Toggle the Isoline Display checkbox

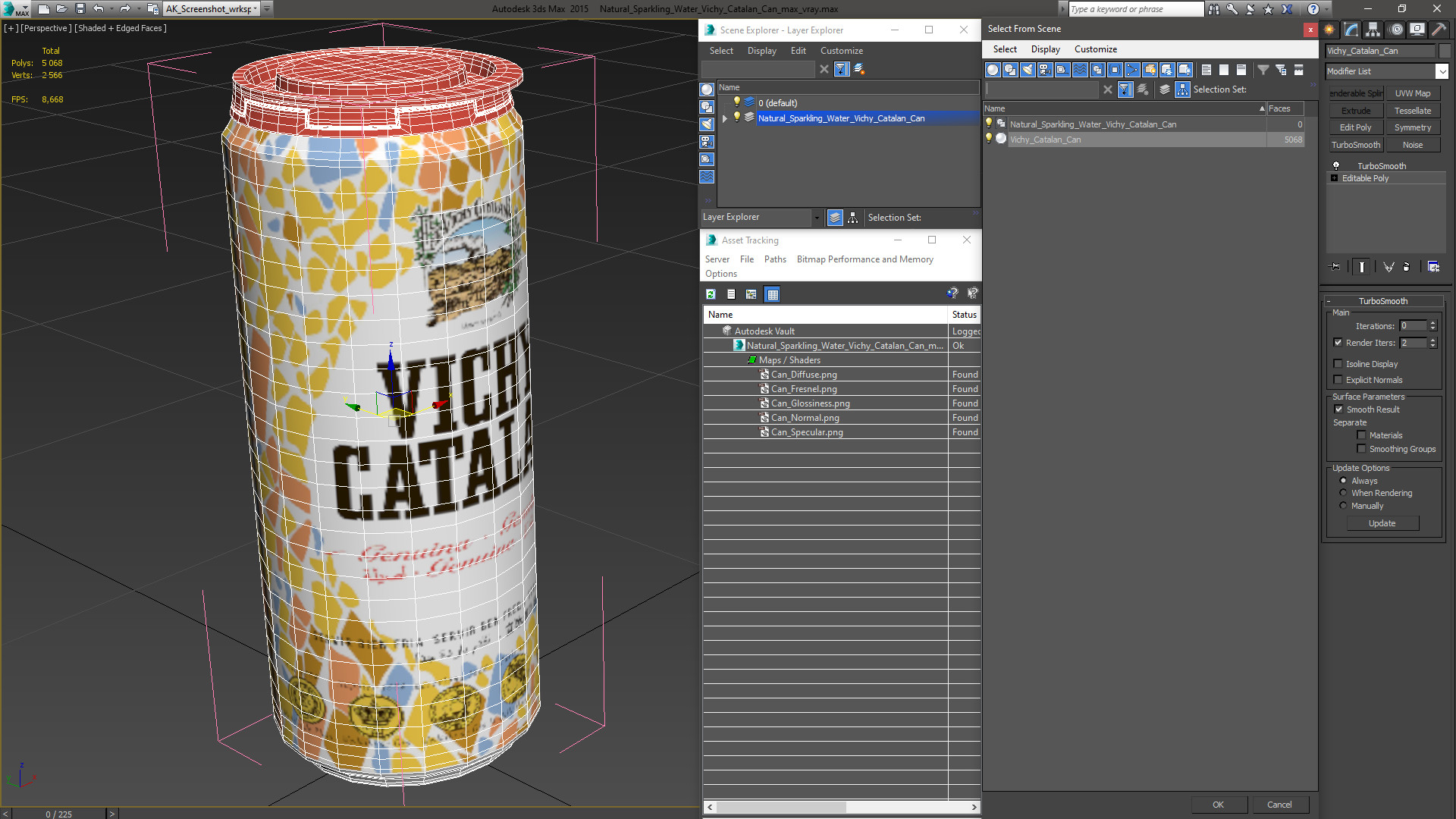tap(1338, 364)
